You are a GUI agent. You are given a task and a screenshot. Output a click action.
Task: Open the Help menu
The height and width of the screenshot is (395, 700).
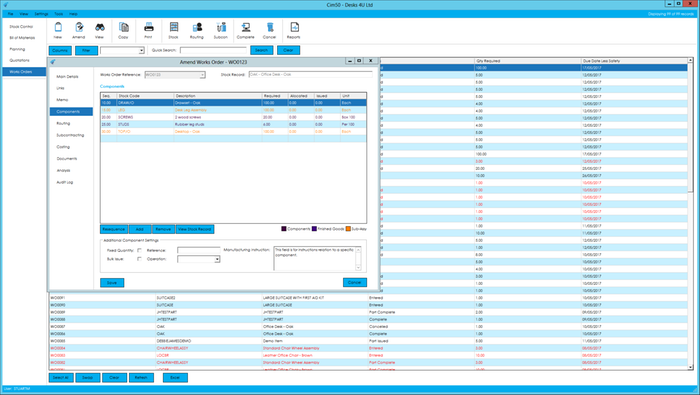(x=73, y=14)
